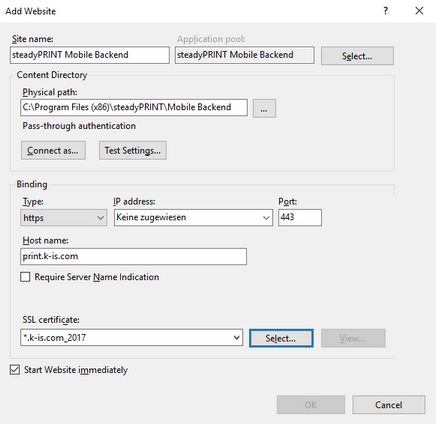Enable Require Server Name Indication
The height and width of the screenshot is (424, 436).
pos(25,277)
